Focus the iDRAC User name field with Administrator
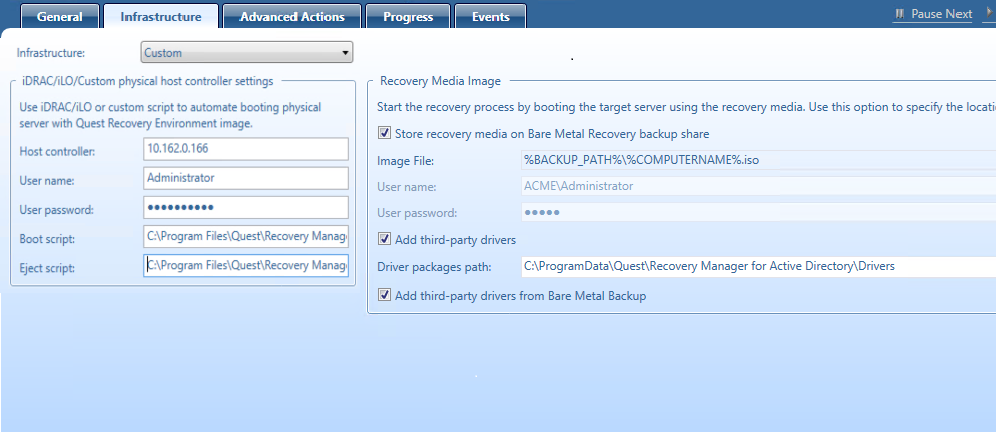The height and width of the screenshot is (432, 996). click(246, 178)
